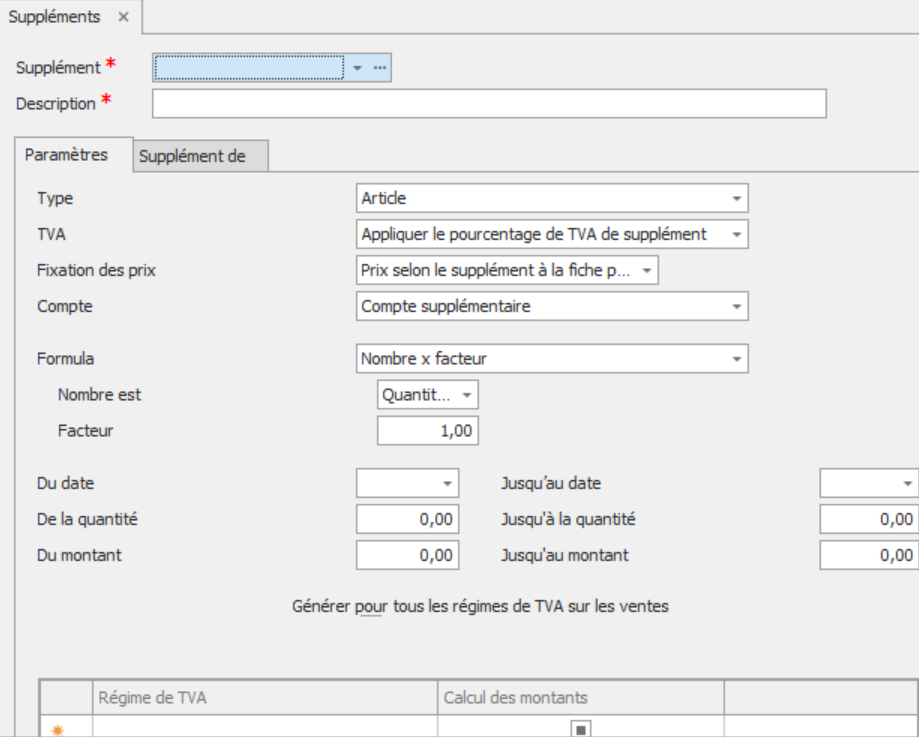Viewport: 919px width, 737px height.
Task: Switch to the Supplément de tab
Action: tap(200, 157)
